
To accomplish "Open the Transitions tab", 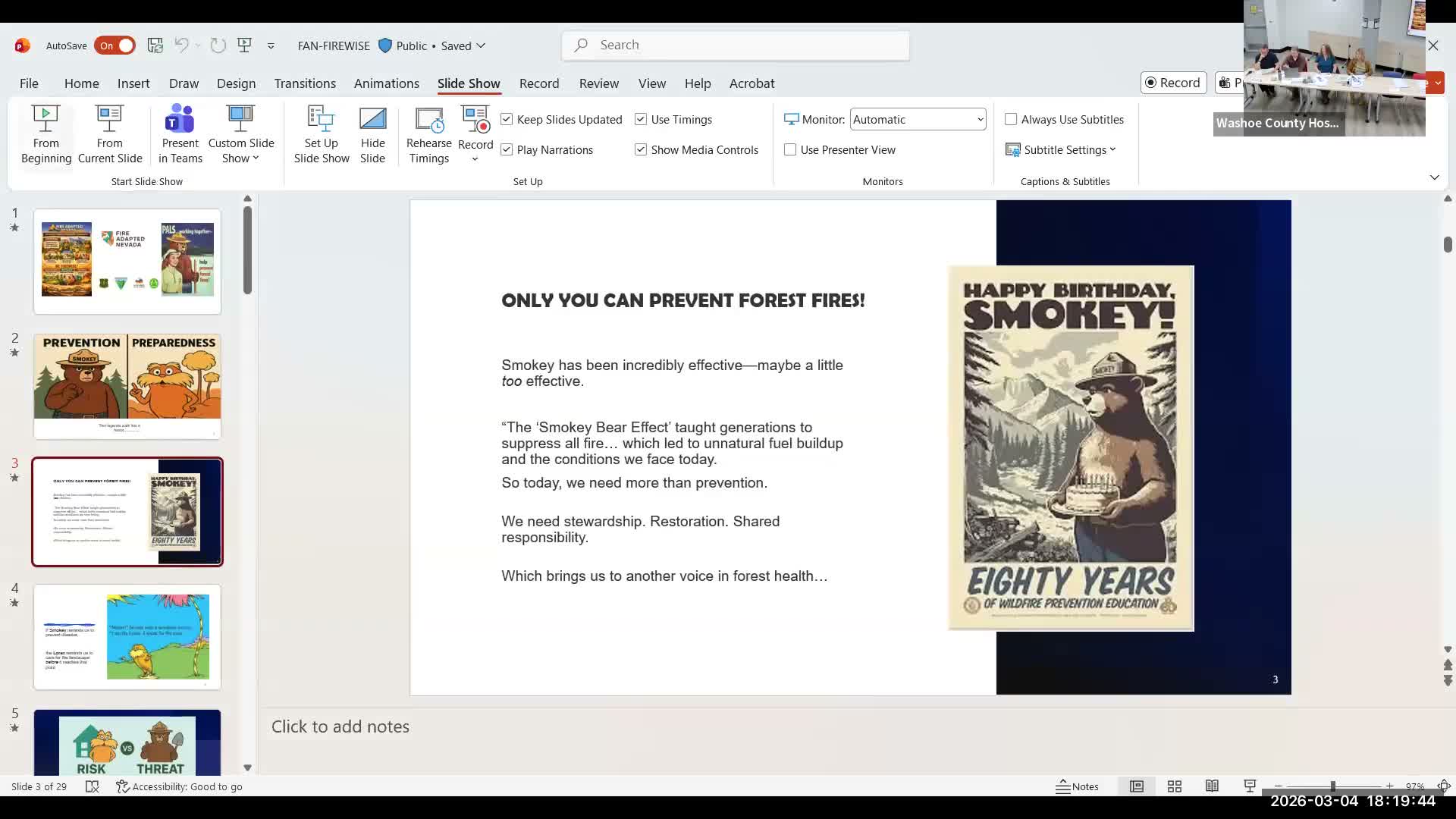I will coord(305,83).
